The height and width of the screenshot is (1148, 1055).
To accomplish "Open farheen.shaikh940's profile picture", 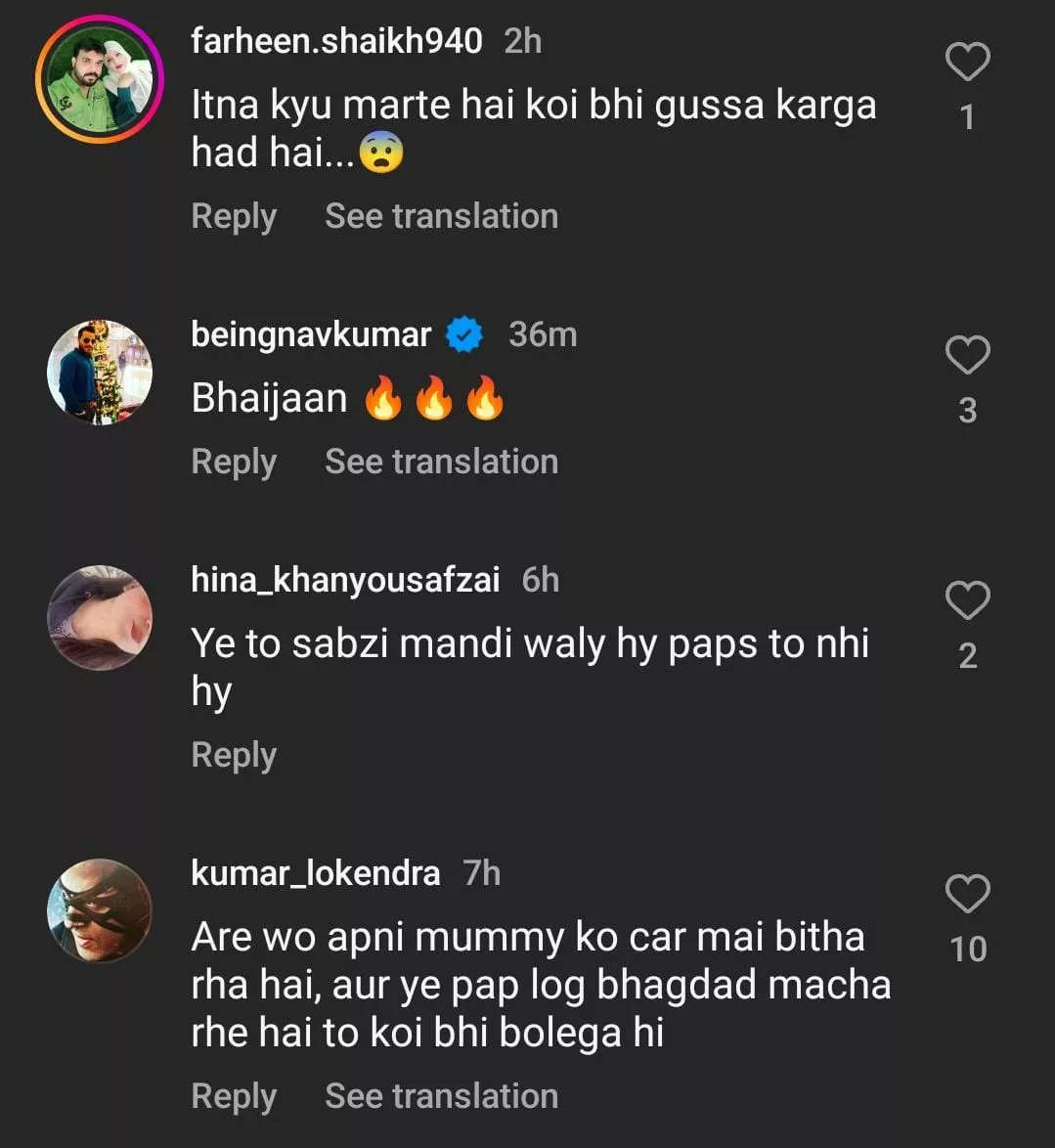I will coord(100,80).
